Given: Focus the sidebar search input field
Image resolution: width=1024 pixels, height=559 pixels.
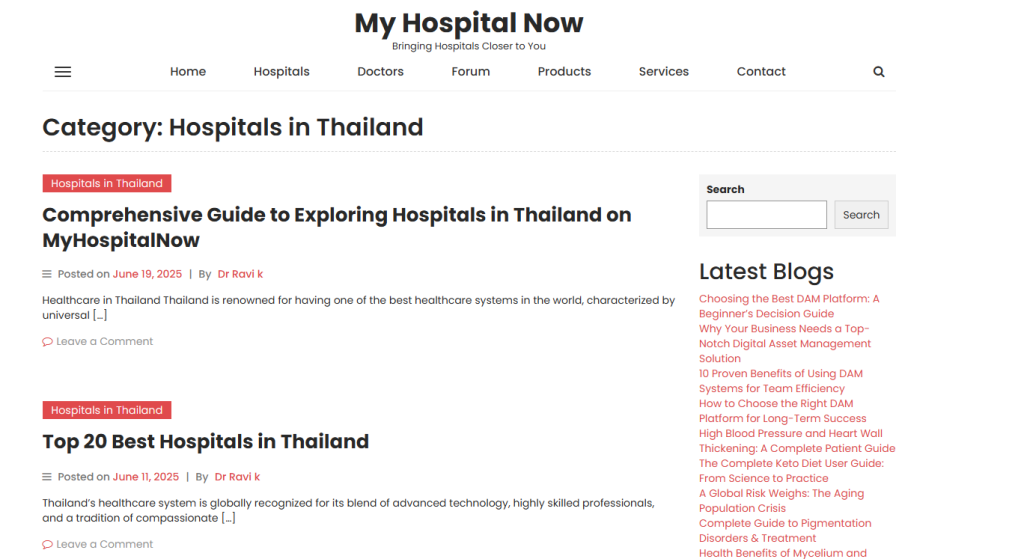Looking at the screenshot, I should (x=766, y=215).
